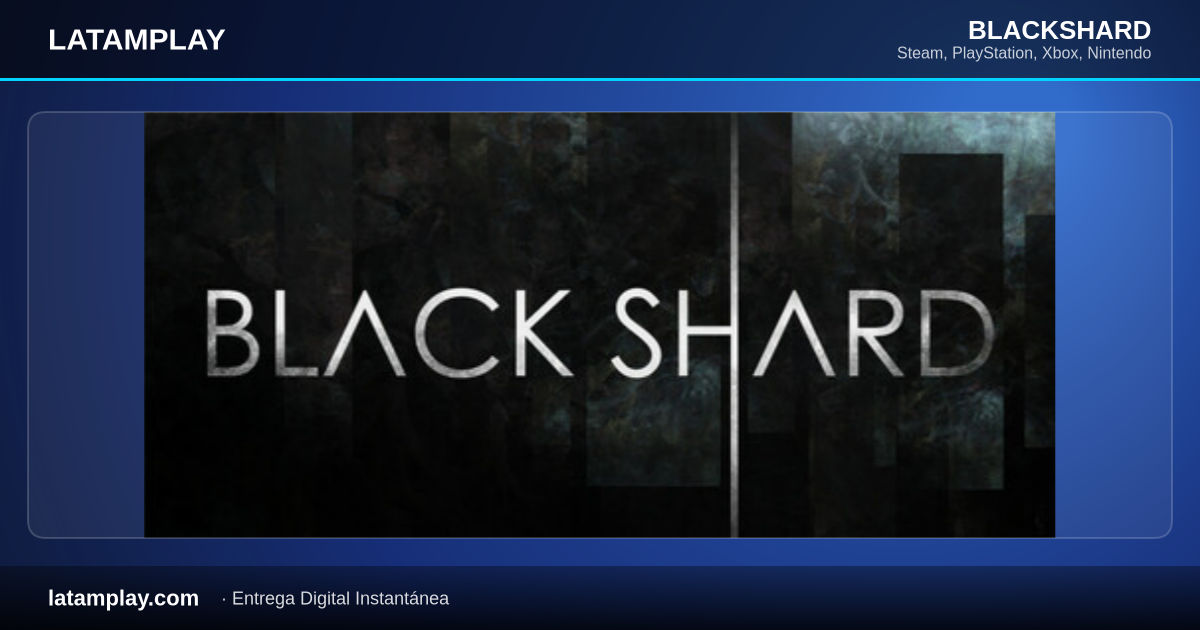Click the LATAMPLAY logo in the header

tap(137, 40)
